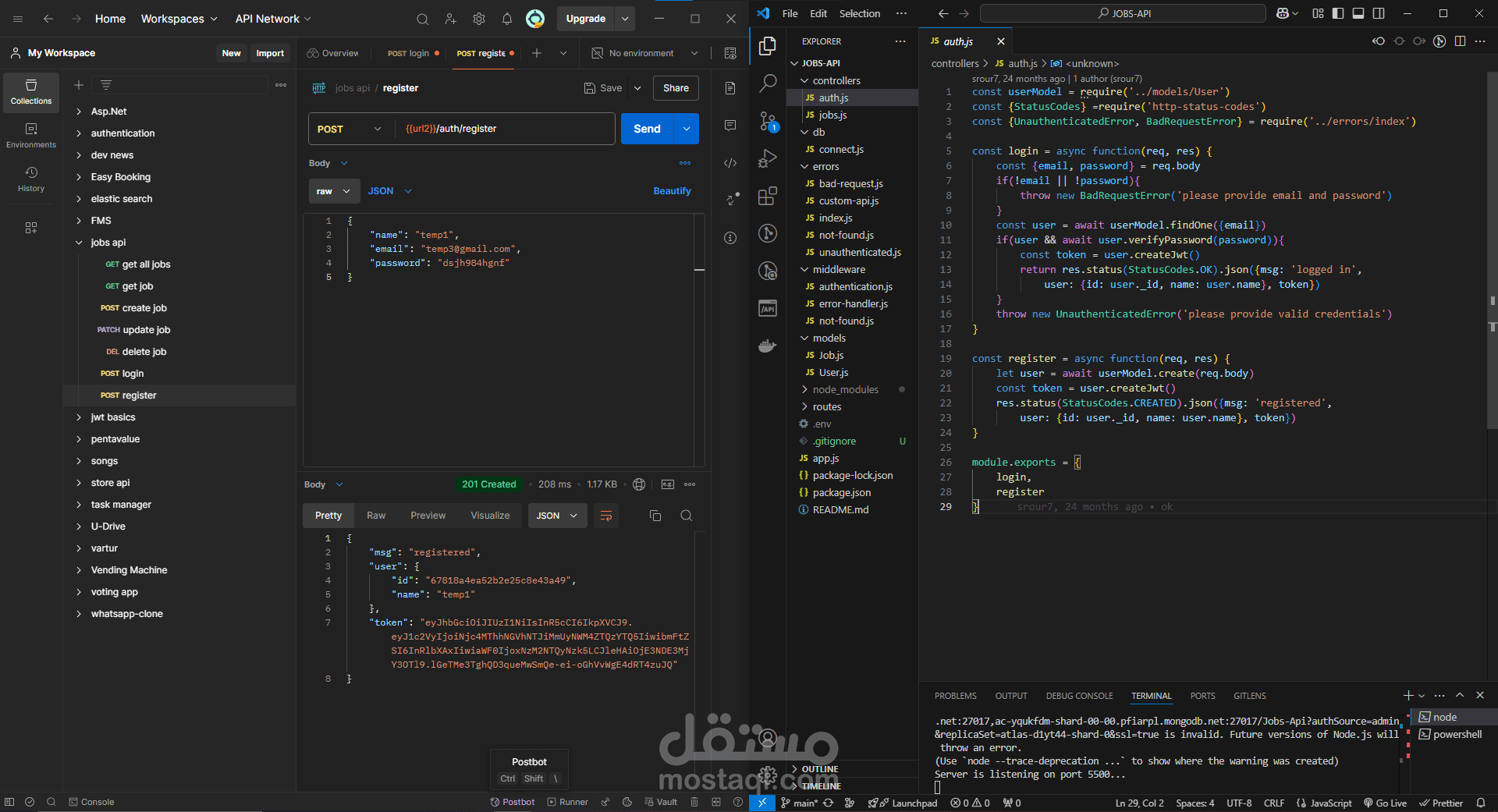
Task: Open the raw body type dropdown
Action: tap(334, 191)
